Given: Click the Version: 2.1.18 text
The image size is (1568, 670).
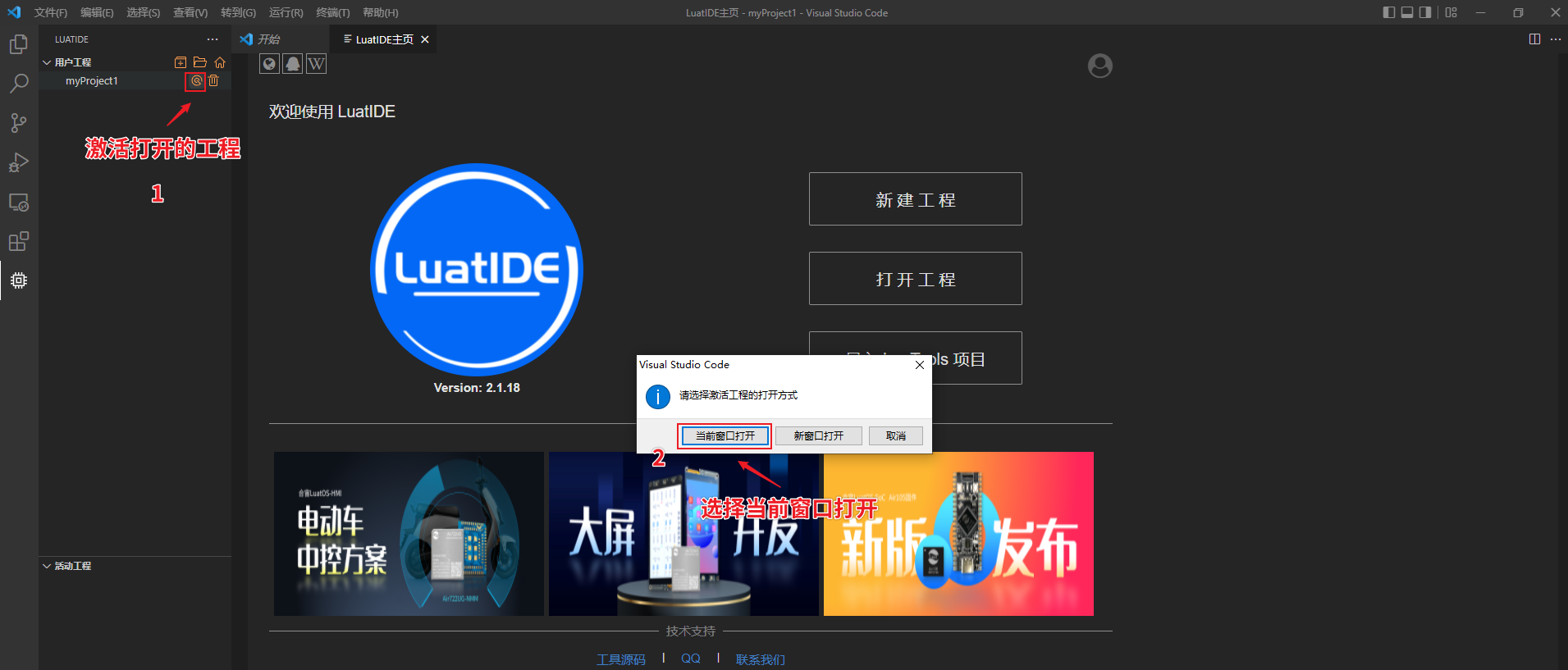Looking at the screenshot, I should pos(477,388).
